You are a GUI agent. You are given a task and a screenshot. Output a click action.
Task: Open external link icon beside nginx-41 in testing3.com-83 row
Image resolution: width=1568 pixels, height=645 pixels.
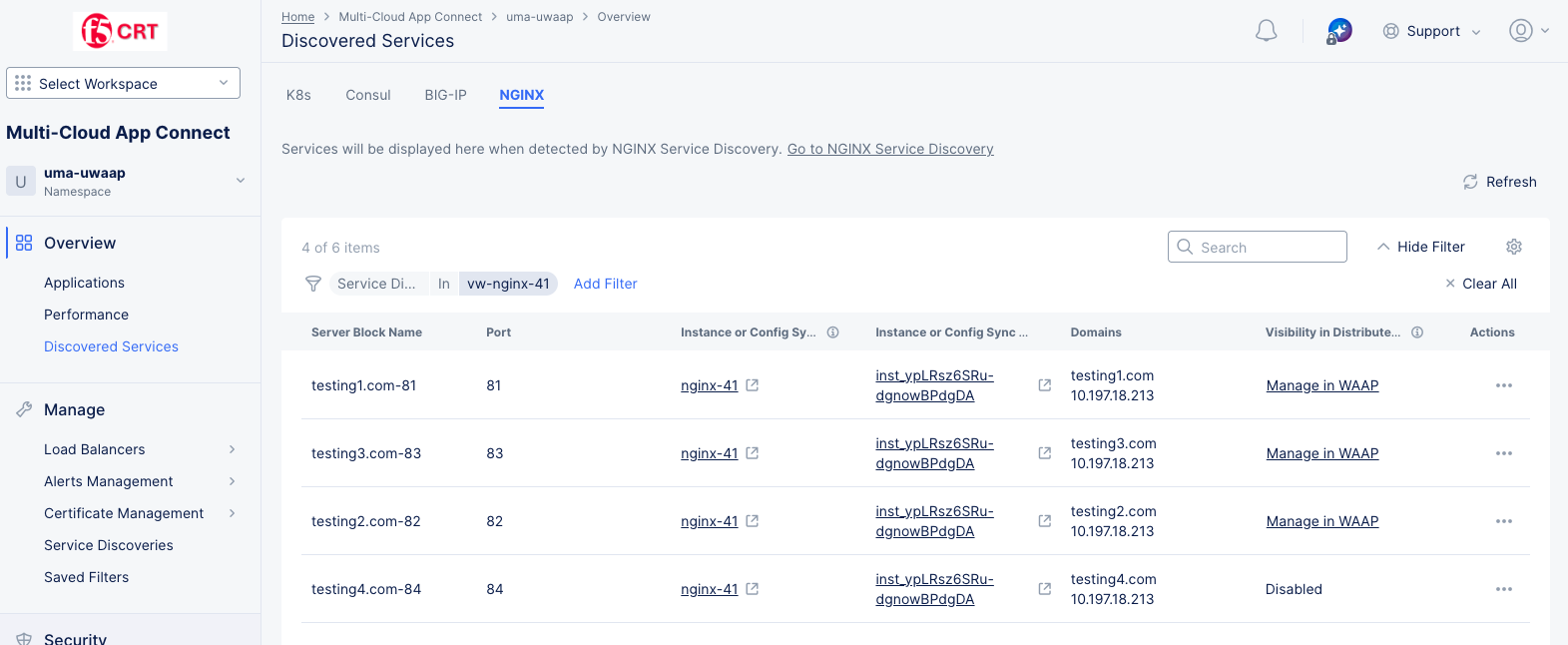(753, 453)
